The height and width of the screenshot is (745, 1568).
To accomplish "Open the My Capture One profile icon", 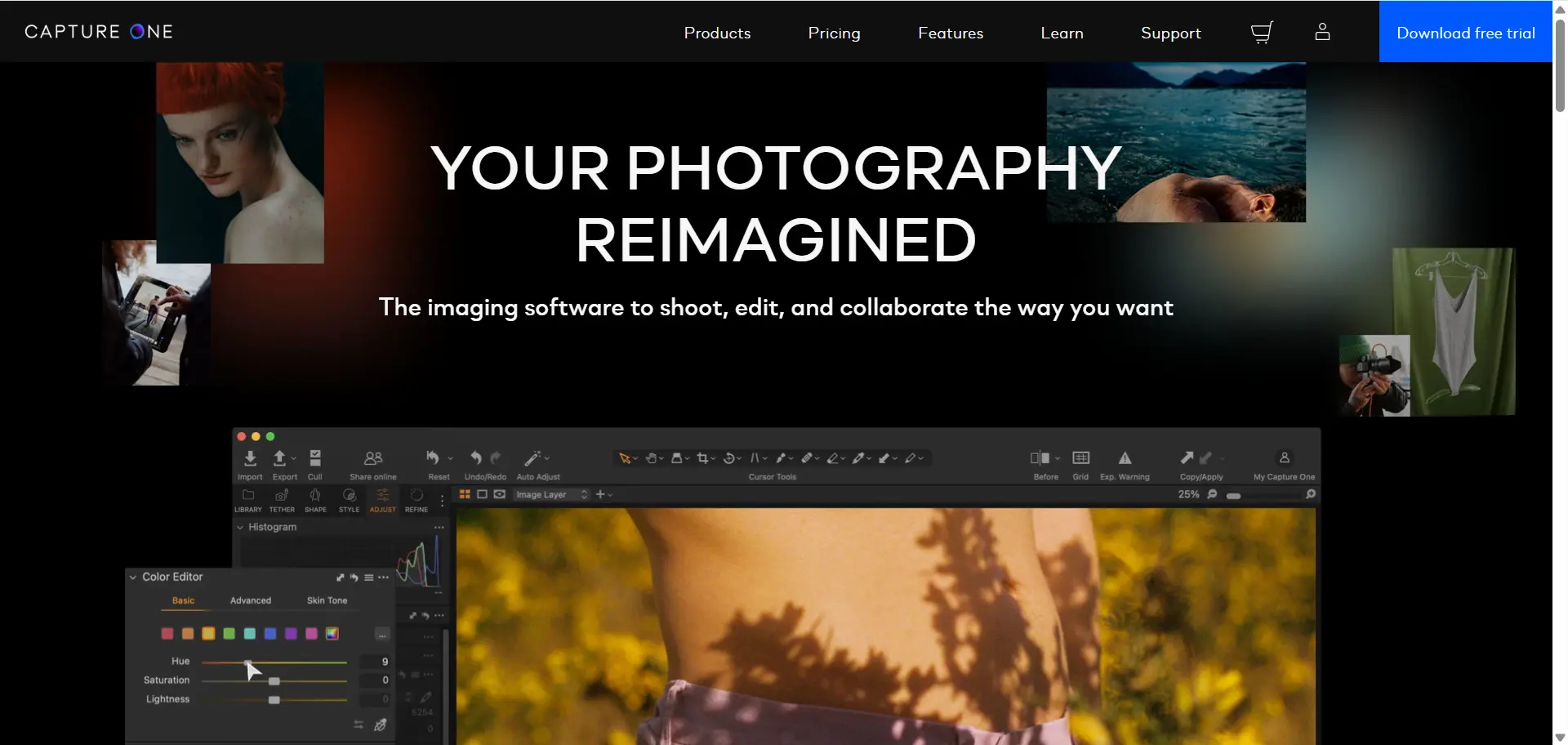I will [x=1284, y=458].
